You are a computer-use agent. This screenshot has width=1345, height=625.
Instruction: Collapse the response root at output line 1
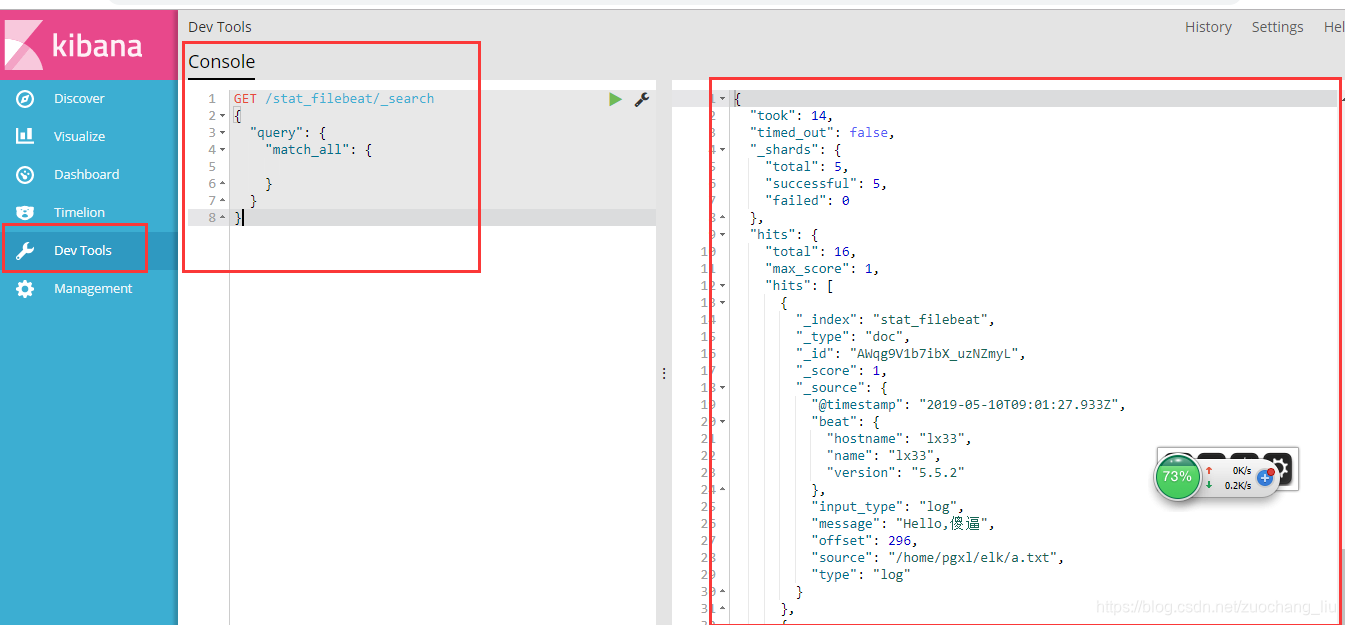click(x=724, y=99)
